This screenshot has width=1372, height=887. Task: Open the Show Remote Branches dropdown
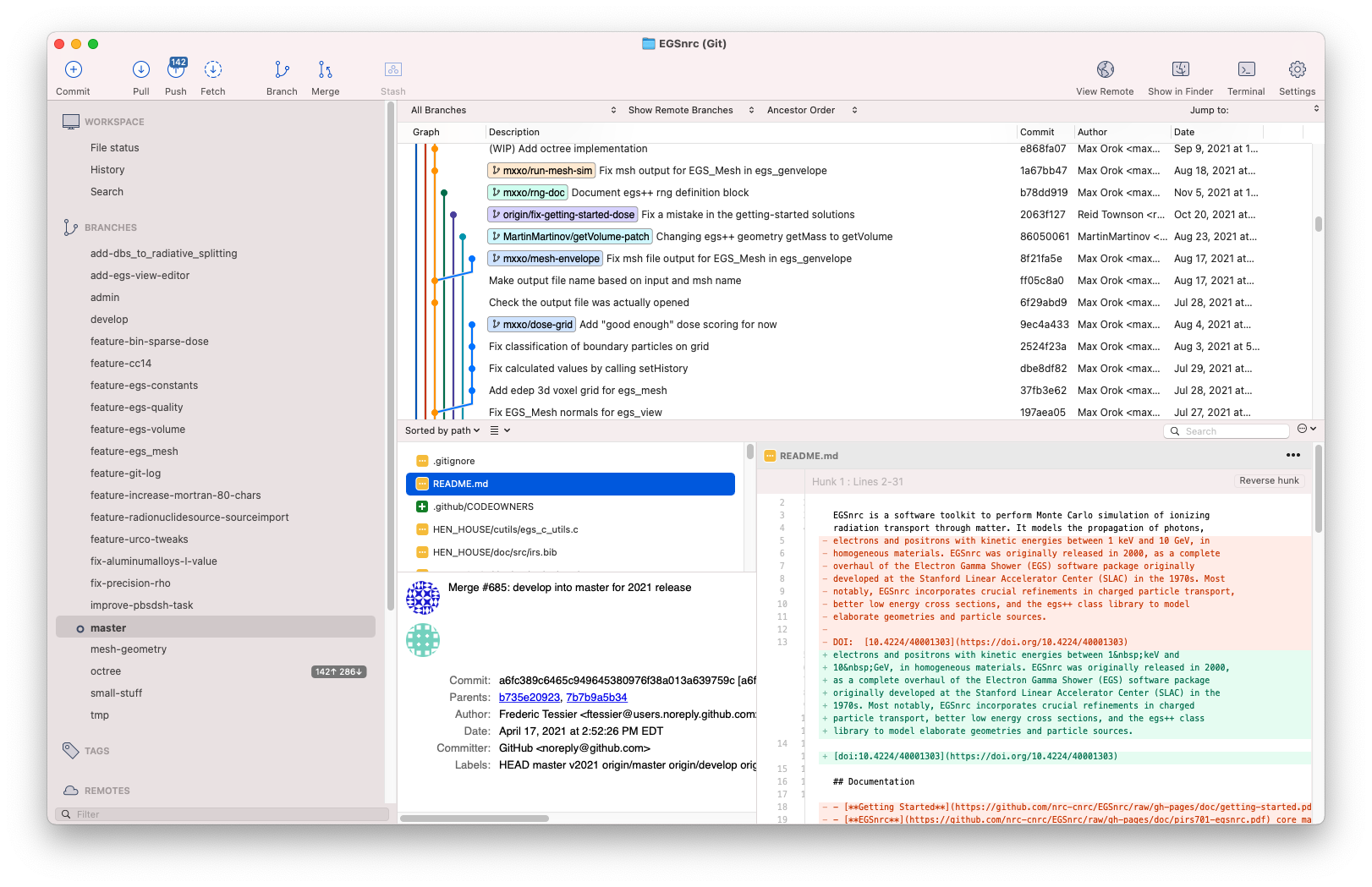[691, 110]
